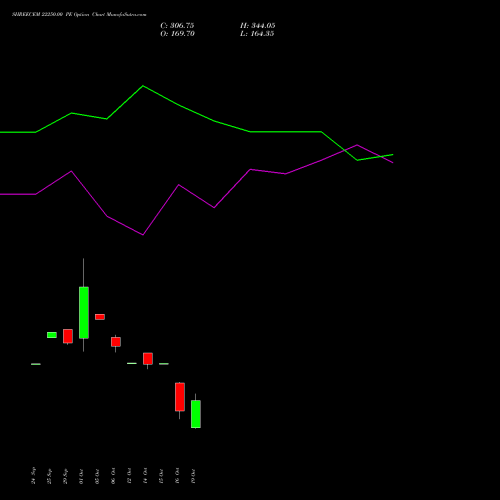The image size is (500, 500).
Task: Click the red candlestick for 06 Oct
Action: tap(116, 342)
